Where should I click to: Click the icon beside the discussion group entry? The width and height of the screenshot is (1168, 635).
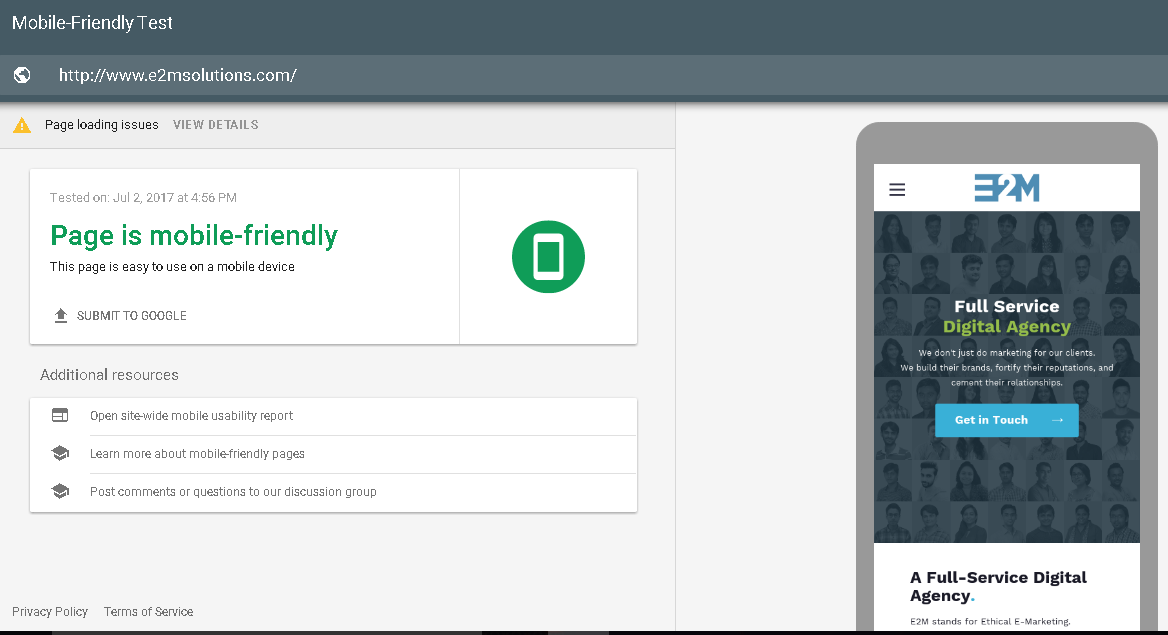tap(60, 490)
